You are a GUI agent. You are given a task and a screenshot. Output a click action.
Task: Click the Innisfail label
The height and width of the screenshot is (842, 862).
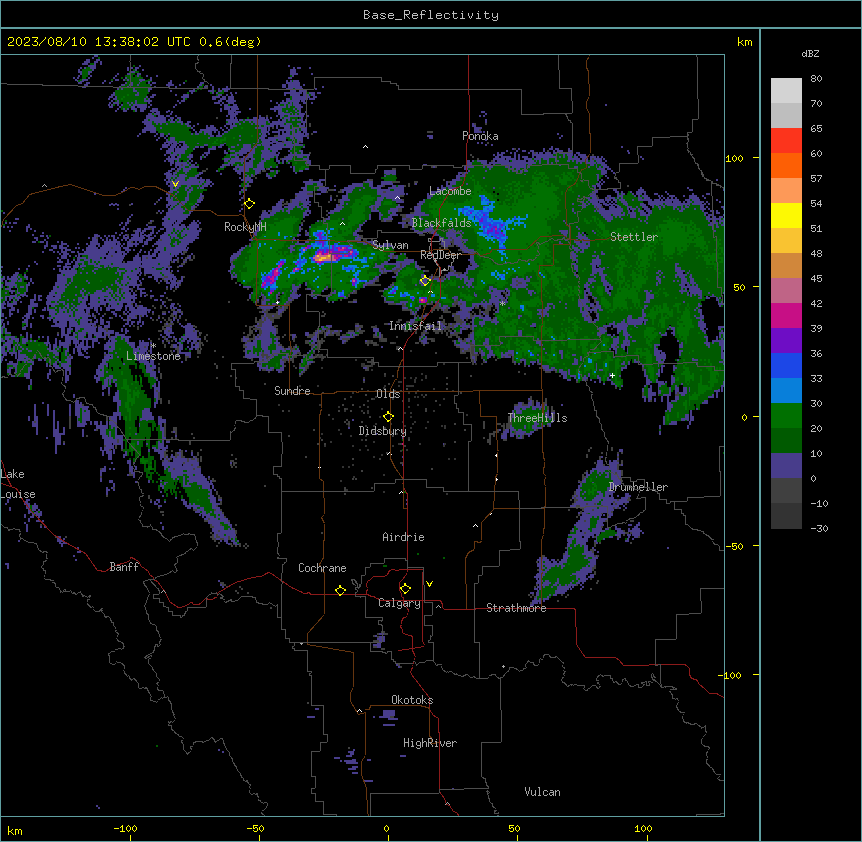[x=415, y=326]
